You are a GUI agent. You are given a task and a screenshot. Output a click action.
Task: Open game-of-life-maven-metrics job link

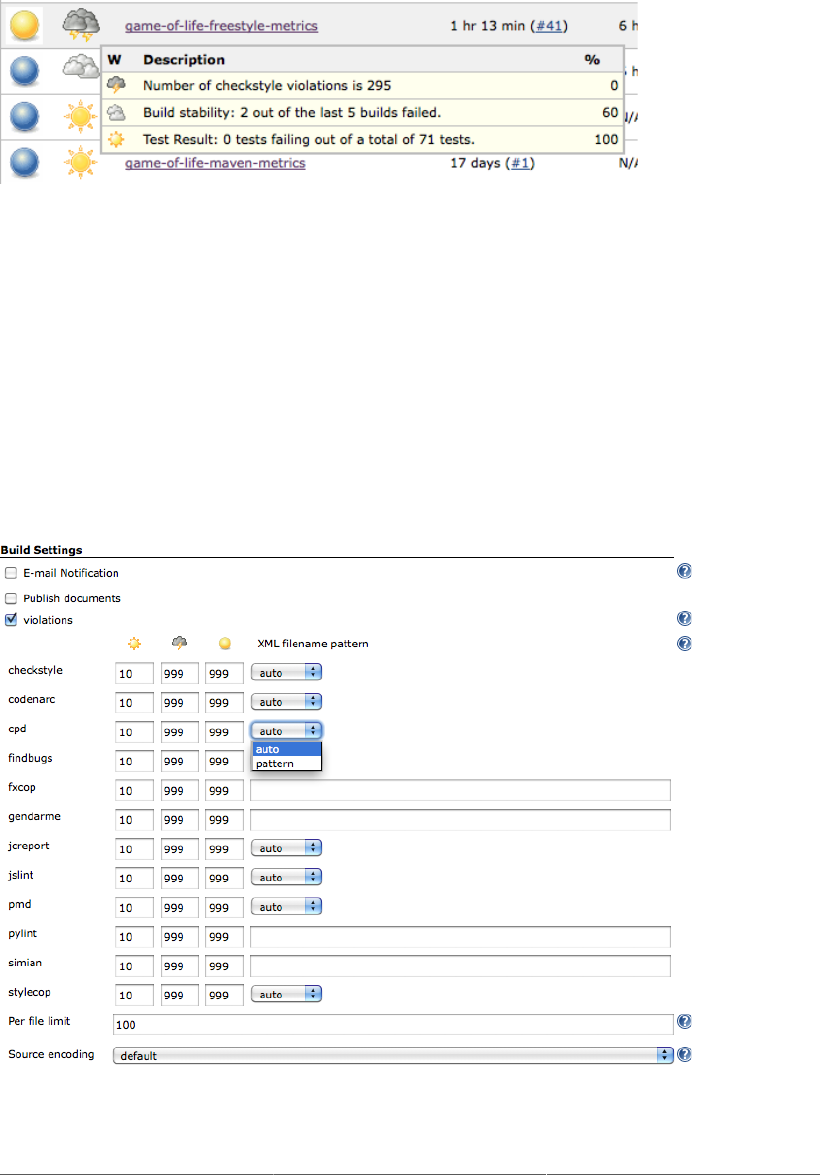[215, 163]
